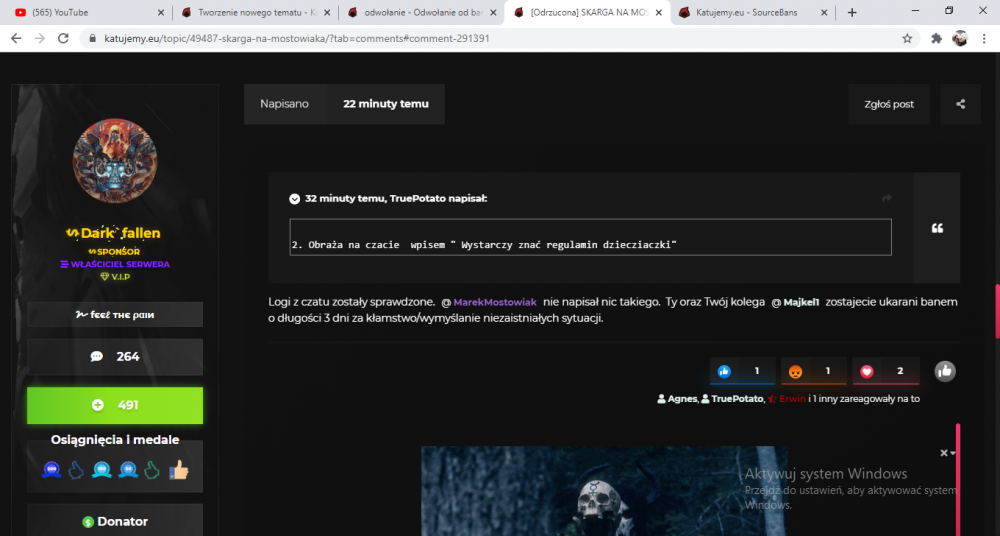Click the blue thumbs-up outline medal
The height and width of the screenshot is (536, 1000).
click(77, 470)
